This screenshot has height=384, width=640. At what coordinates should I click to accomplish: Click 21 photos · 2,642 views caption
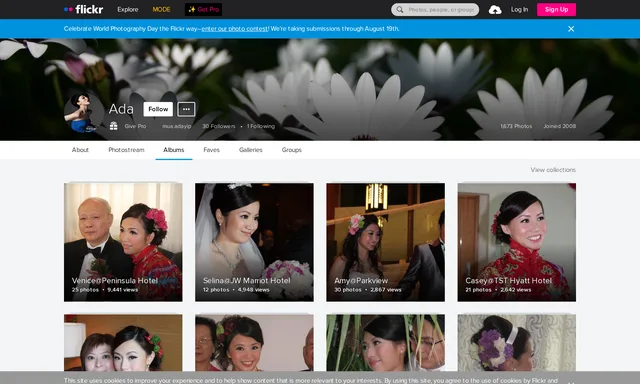pyautogui.click(x=498, y=290)
